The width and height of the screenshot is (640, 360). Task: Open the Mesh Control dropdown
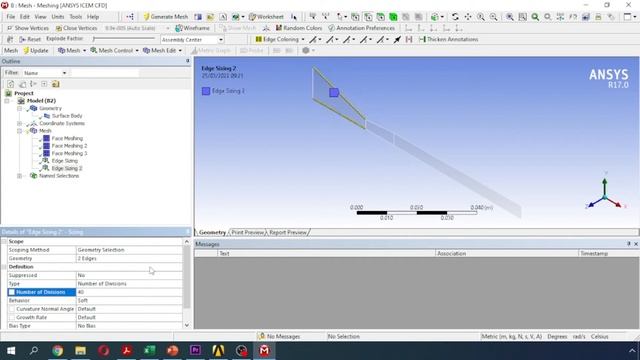pyautogui.click(x=114, y=51)
